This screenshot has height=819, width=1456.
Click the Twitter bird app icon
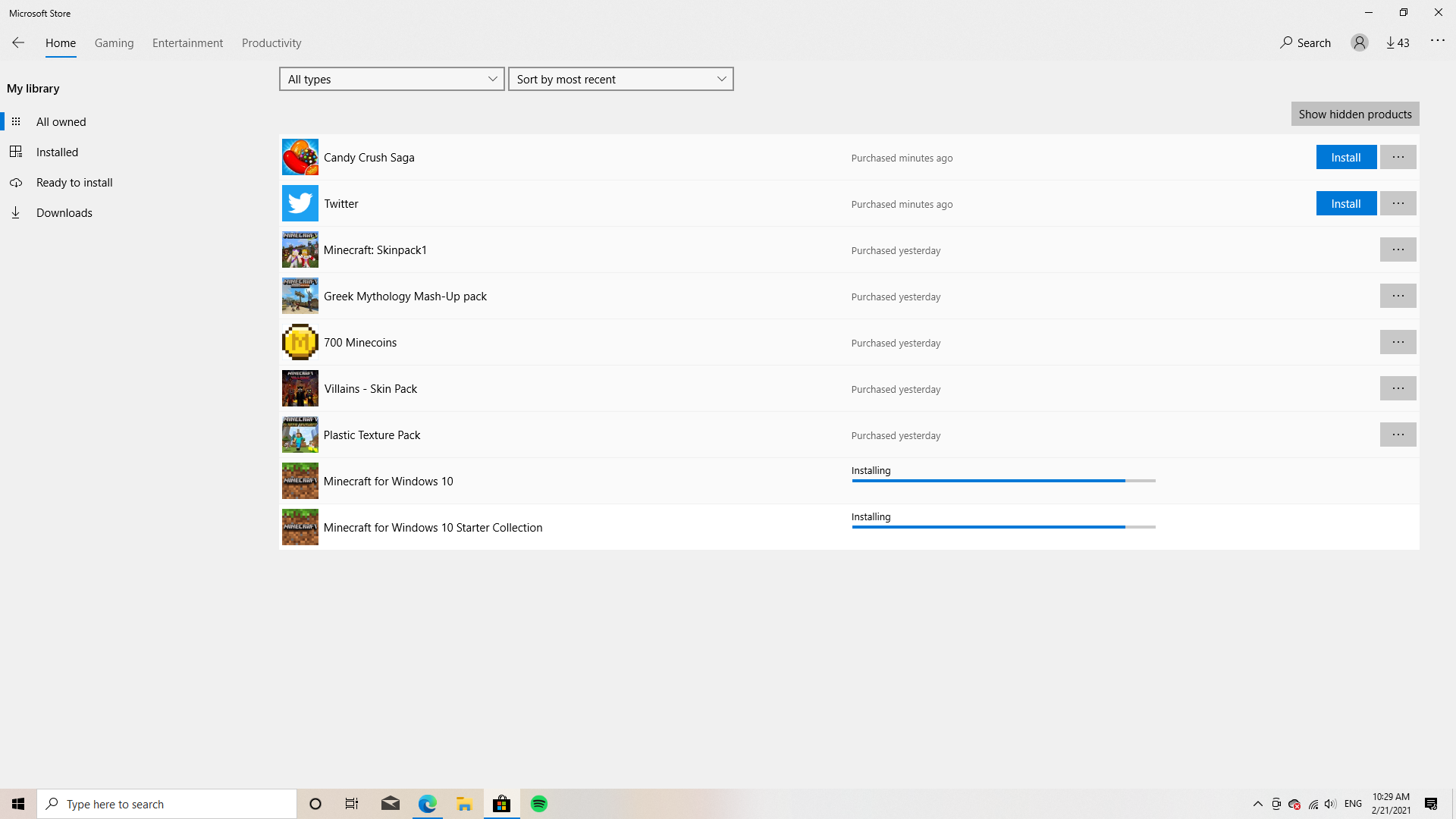(300, 204)
